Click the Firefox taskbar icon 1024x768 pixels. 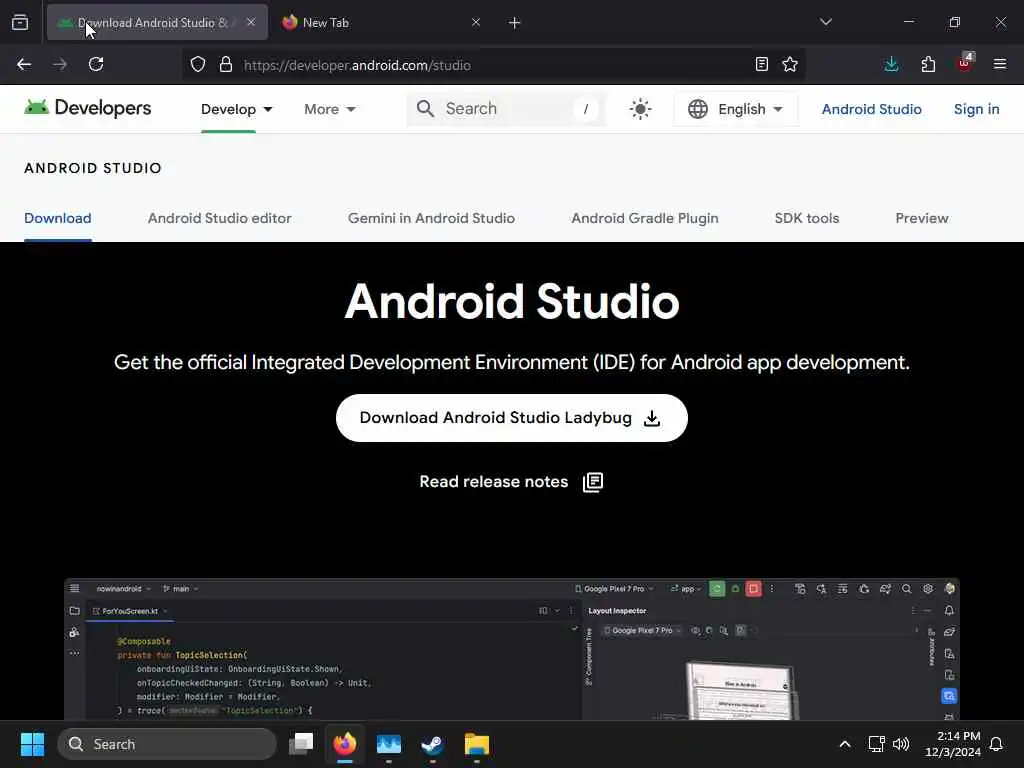click(345, 744)
